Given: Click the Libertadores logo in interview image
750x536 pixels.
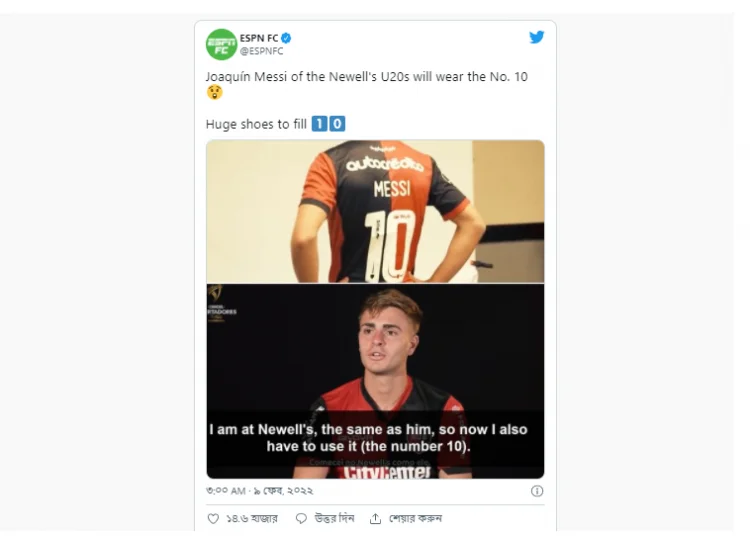Looking at the screenshot, I should [x=222, y=303].
